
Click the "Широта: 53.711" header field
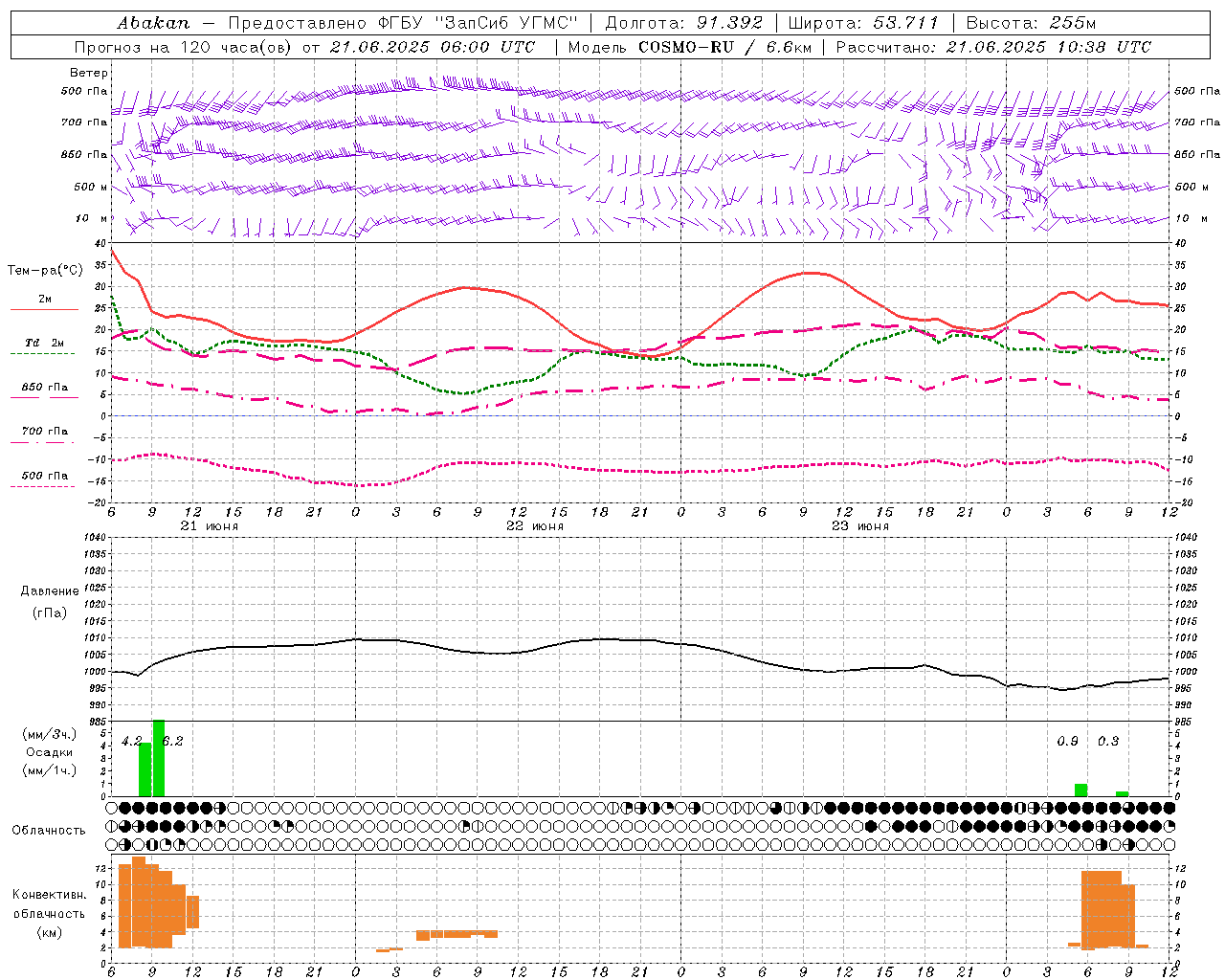pyautogui.click(x=863, y=23)
